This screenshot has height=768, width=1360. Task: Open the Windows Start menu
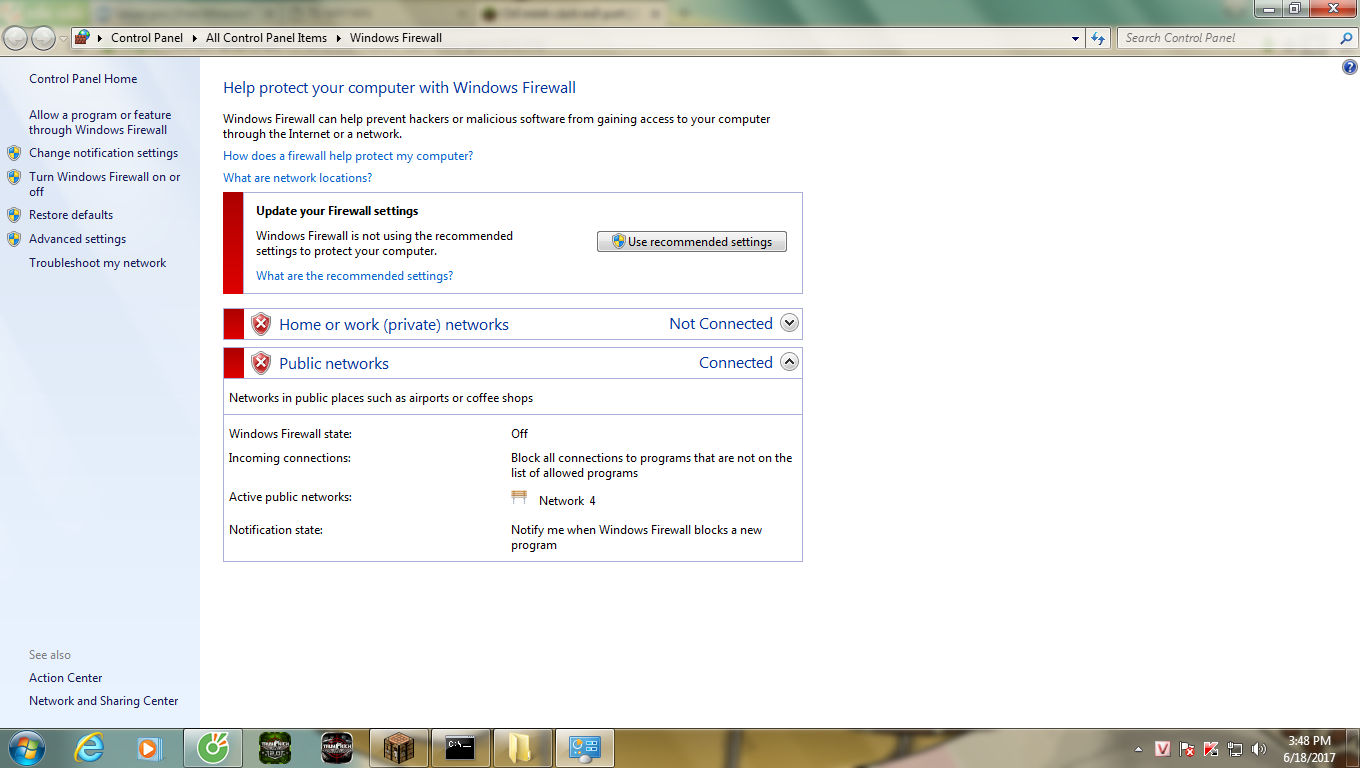tap(25, 747)
